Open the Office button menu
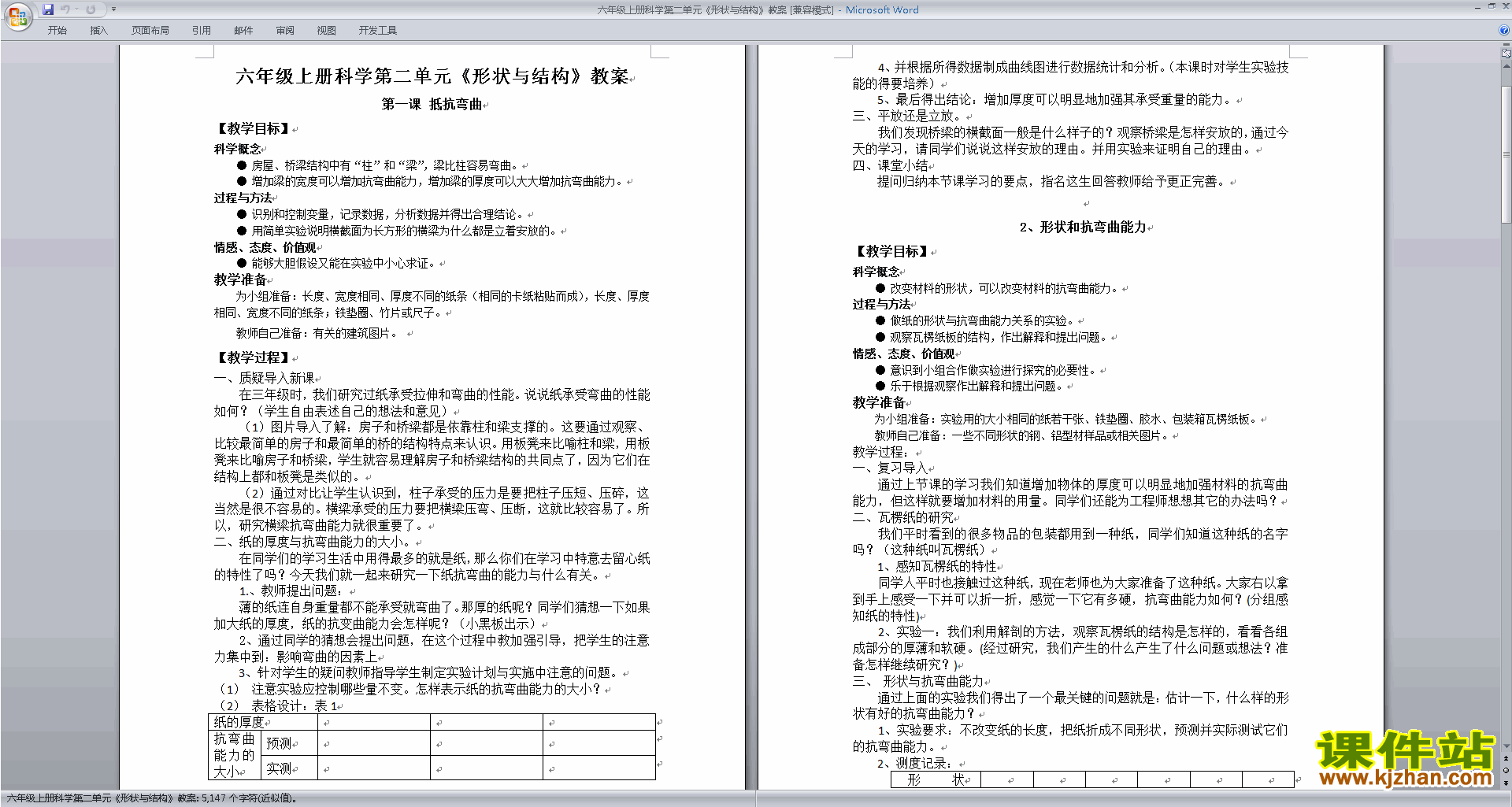Image resolution: width=1512 pixels, height=807 pixels. (x=17, y=16)
